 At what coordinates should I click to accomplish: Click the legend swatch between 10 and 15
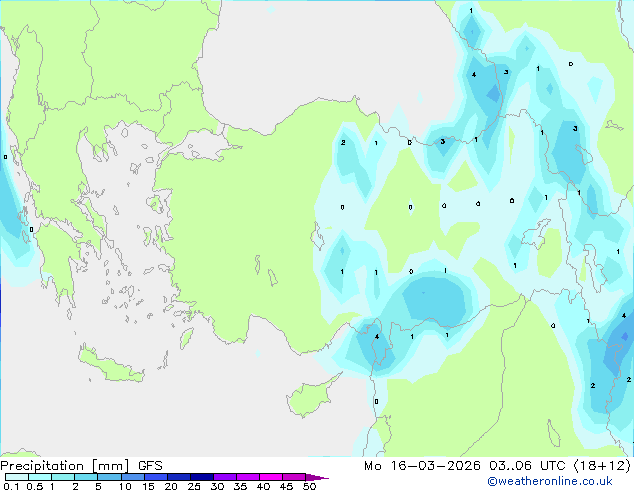point(132,477)
